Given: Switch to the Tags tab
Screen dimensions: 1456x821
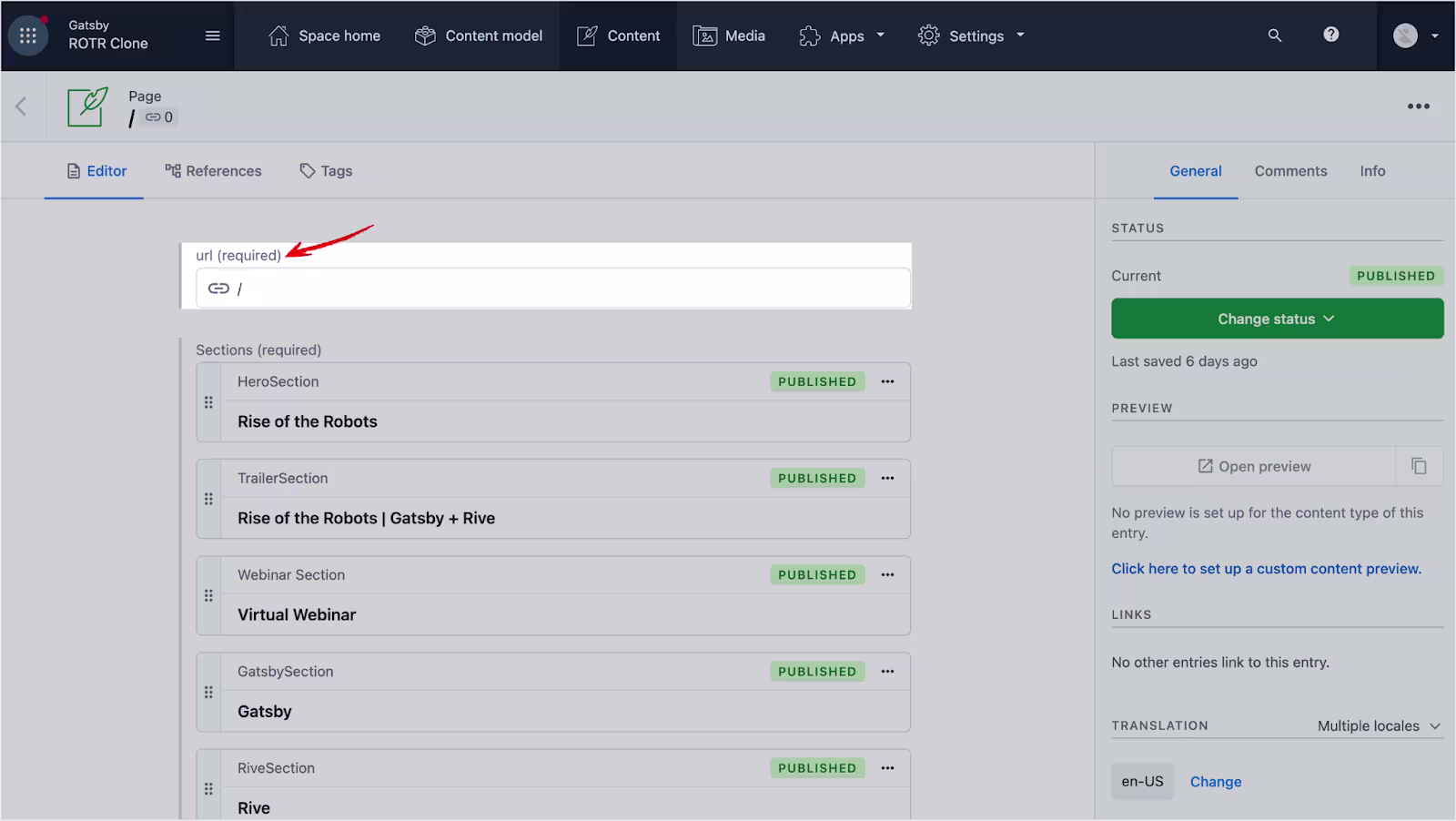Looking at the screenshot, I should point(326,171).
